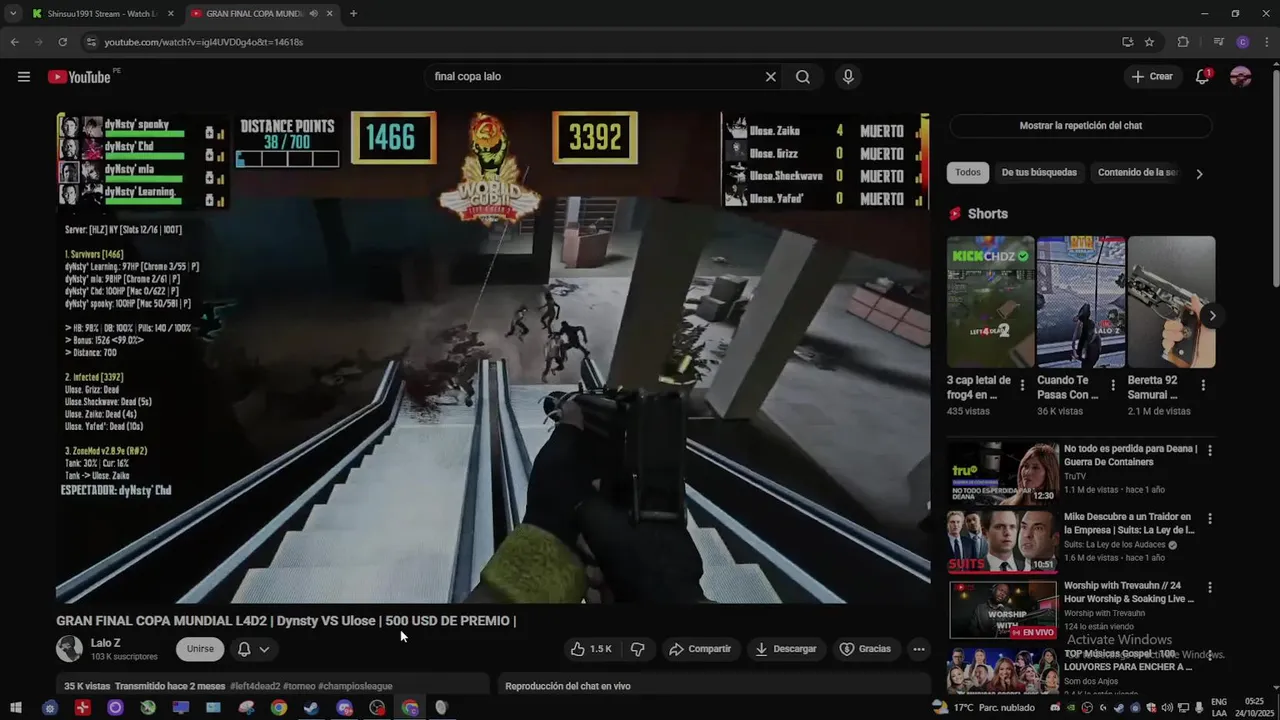Select the Todos filter chip

968,173
